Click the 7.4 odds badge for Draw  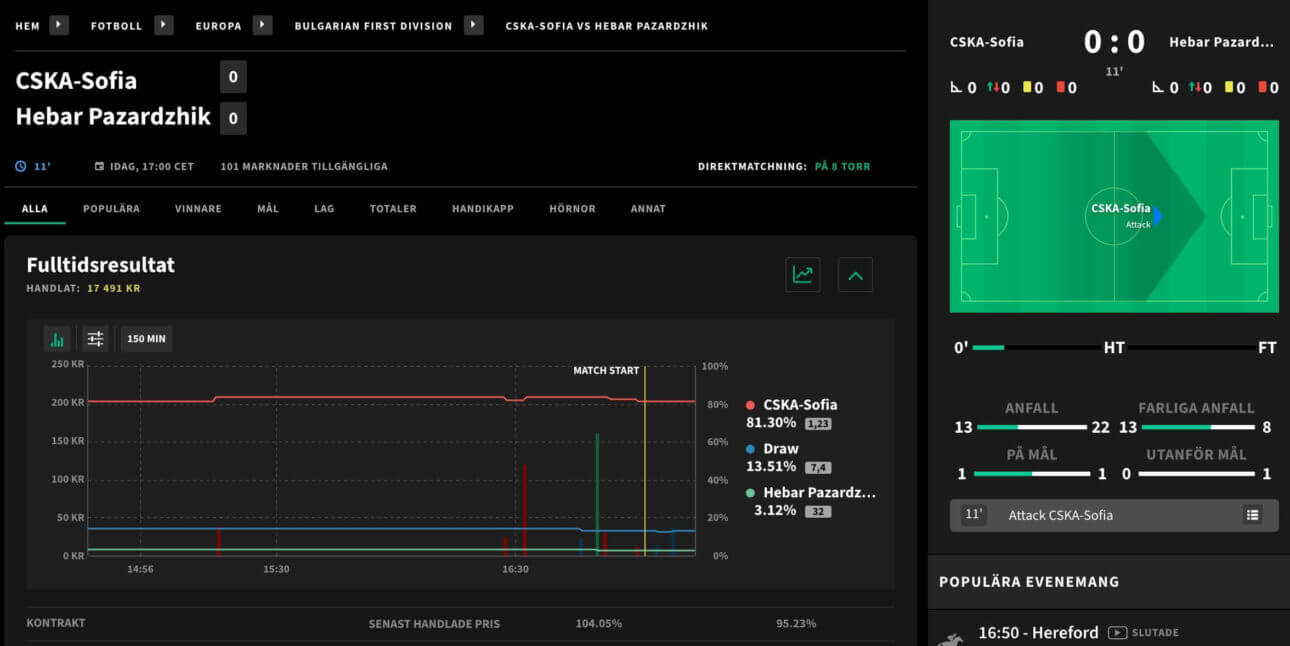[819, 468]
